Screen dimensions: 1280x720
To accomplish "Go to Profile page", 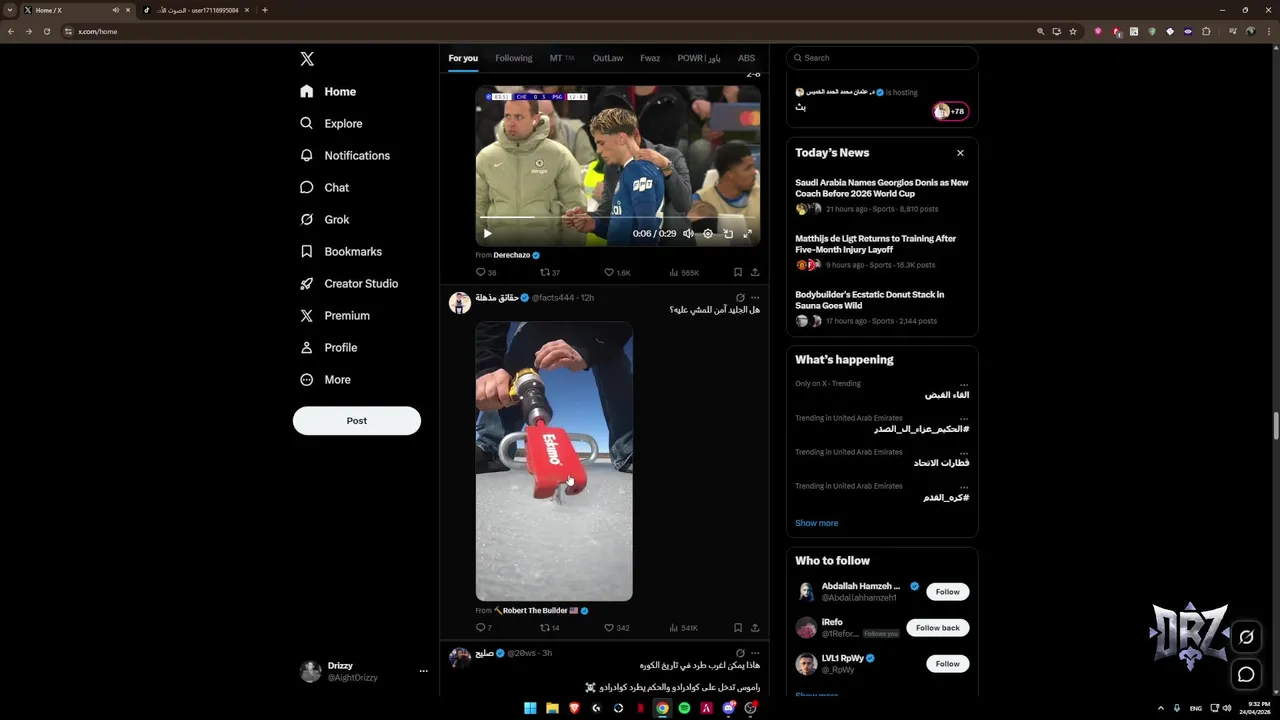I will [x=328, y=347].
